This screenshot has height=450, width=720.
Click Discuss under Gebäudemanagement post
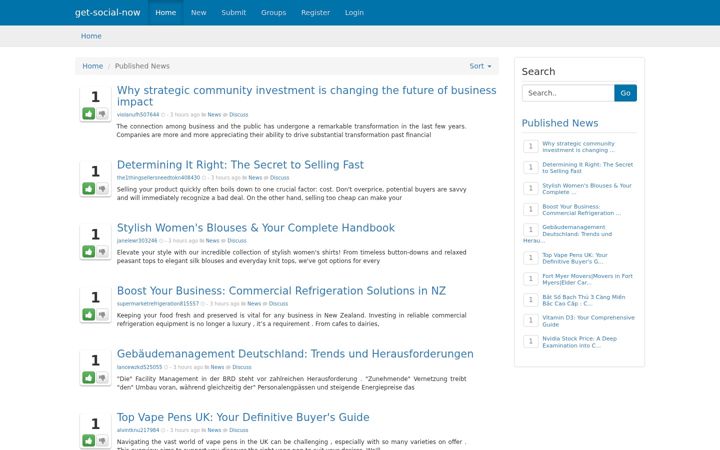(242, 367)
